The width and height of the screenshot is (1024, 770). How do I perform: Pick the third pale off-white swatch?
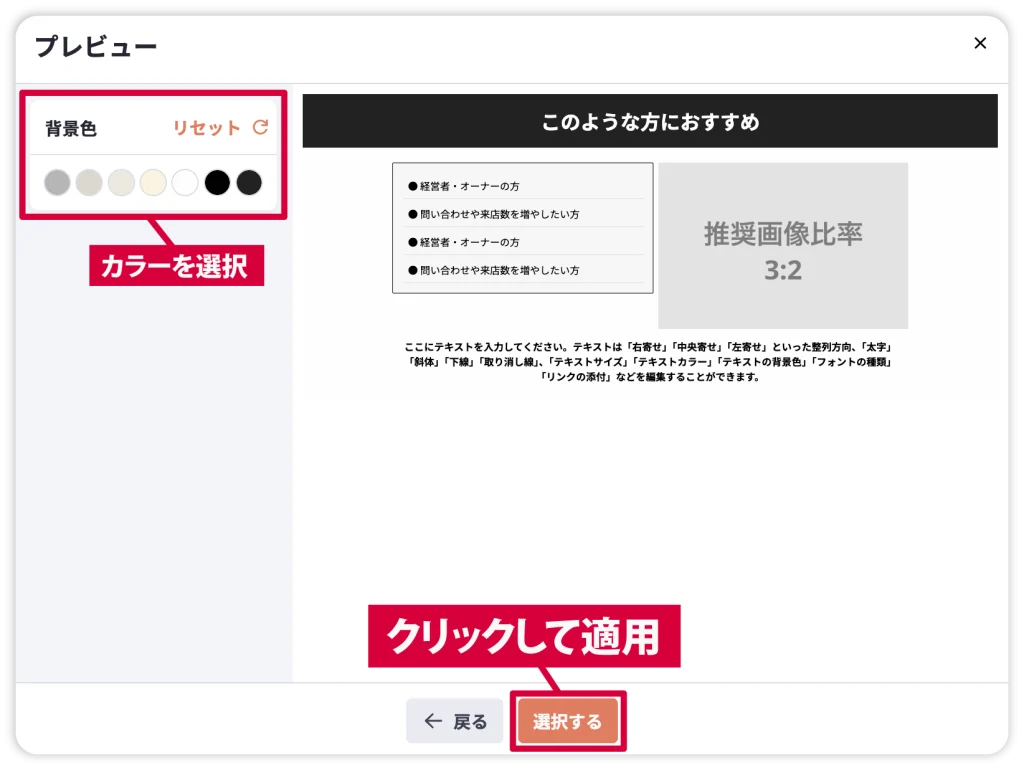click(x=121, y=182)
